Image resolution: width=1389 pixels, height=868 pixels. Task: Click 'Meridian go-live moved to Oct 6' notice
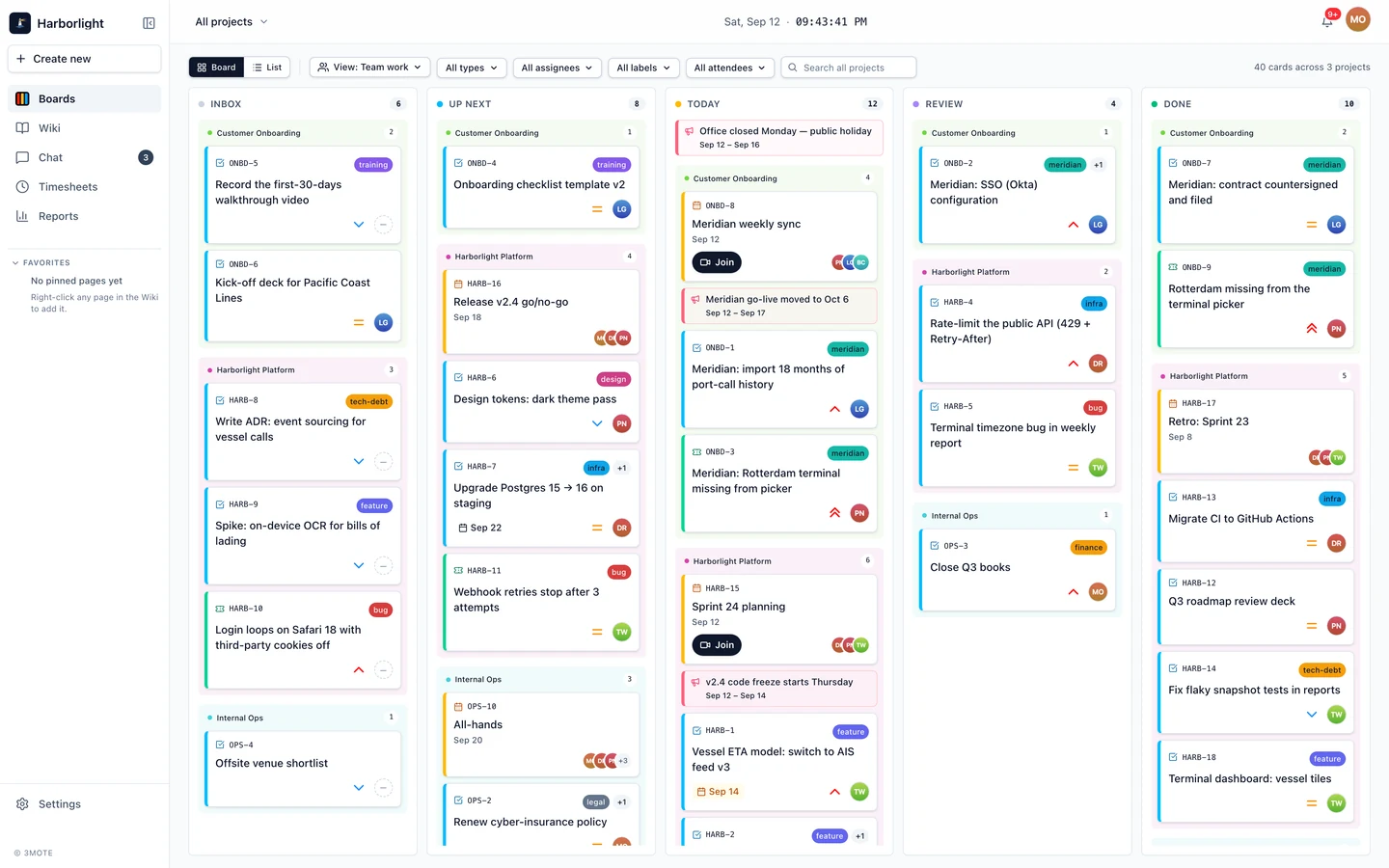pyautogui.click(x=779, y=306)
